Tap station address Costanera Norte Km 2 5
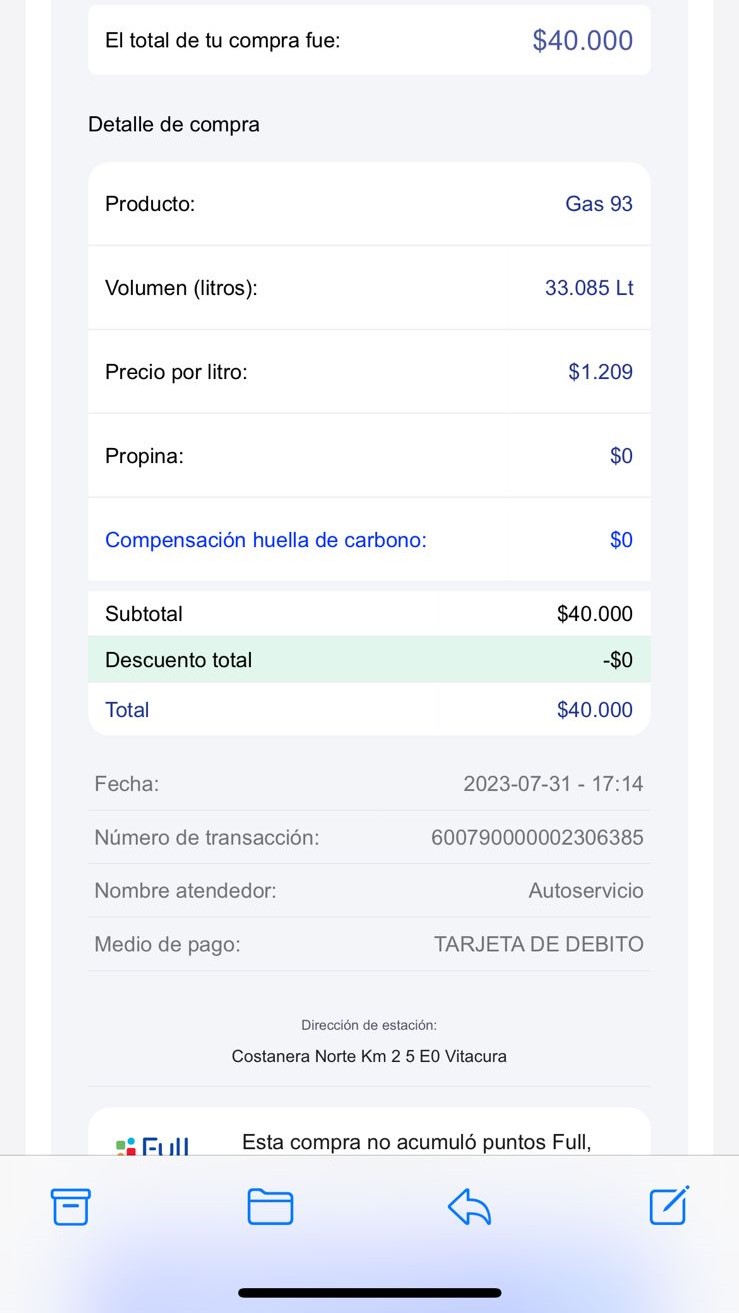The image size is (739, 1313). click(x=369, y=1056)
